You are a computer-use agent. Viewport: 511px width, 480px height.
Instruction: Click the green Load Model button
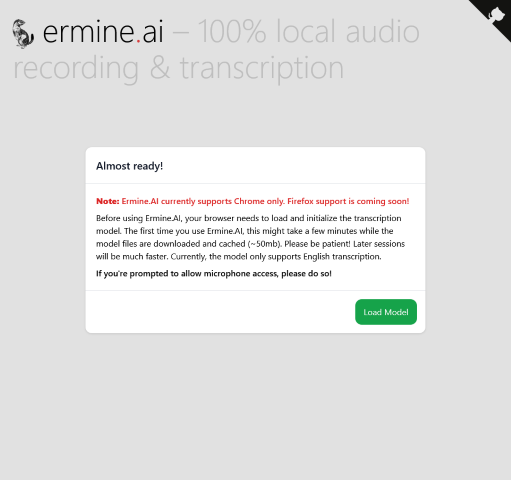[x=386, y=312]
